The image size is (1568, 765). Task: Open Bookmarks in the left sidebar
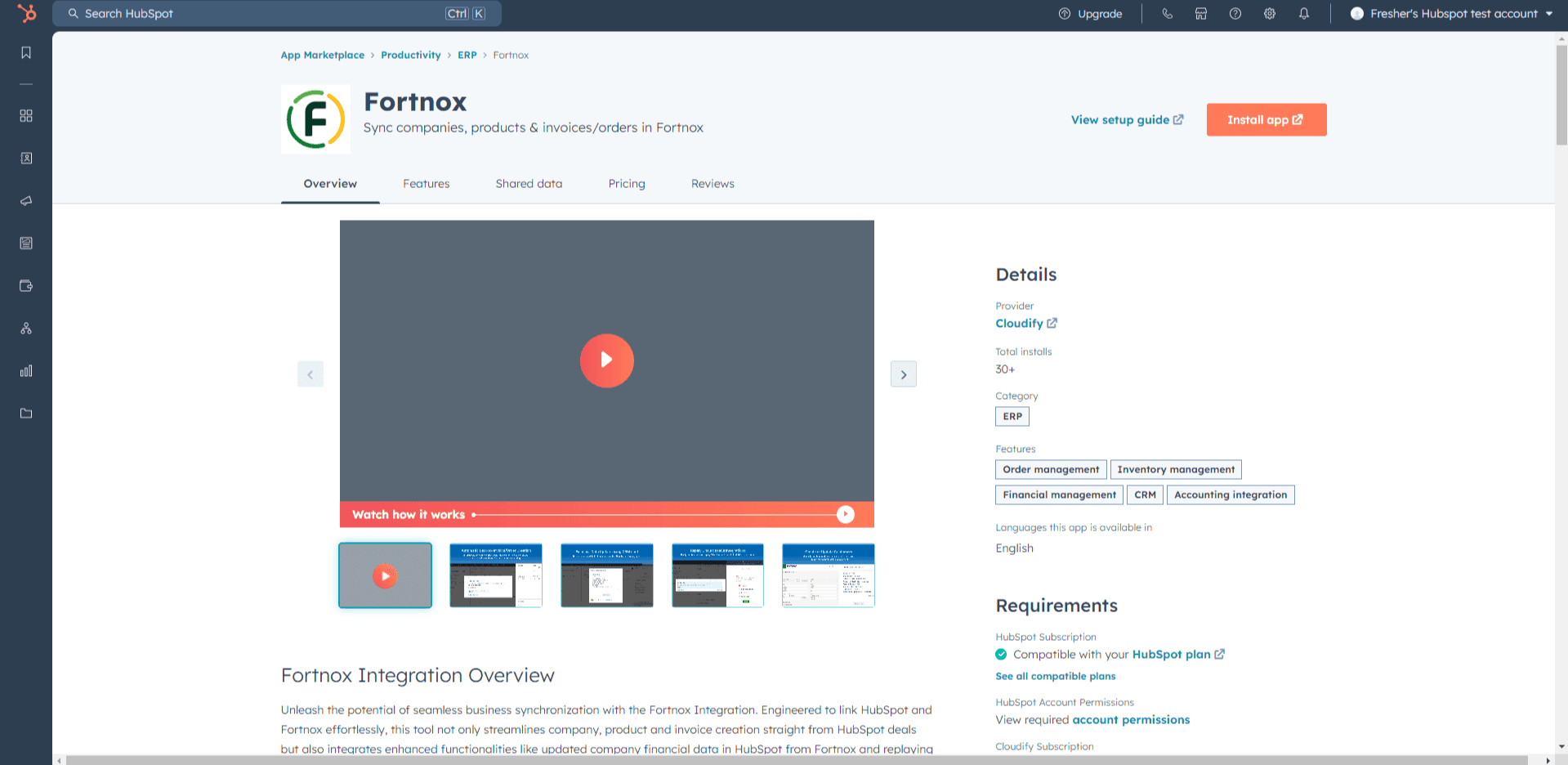[x=26, y=52]
